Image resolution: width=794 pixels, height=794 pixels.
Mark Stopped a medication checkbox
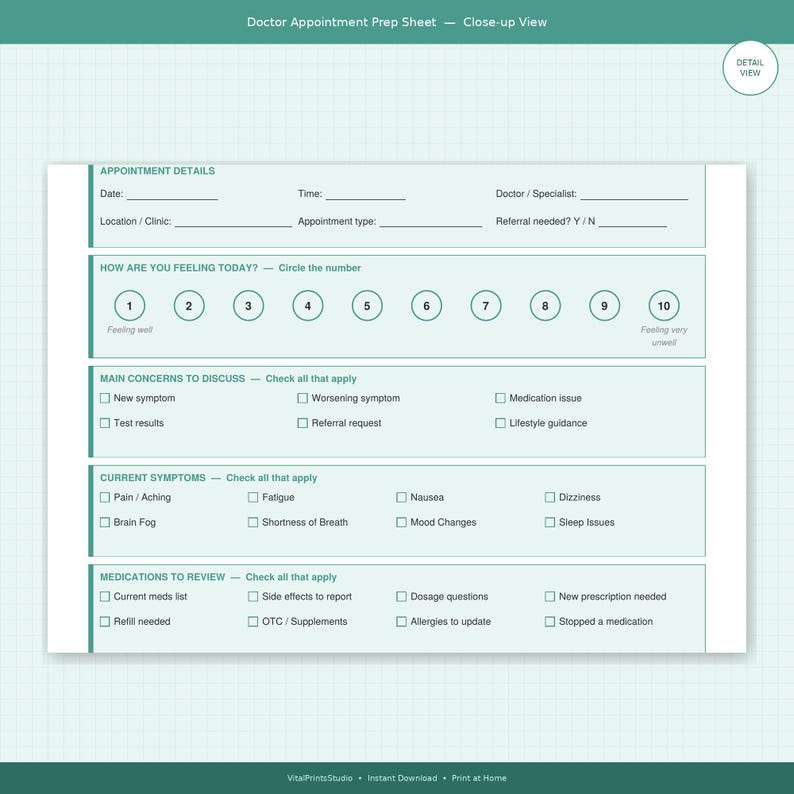[550, 621]
